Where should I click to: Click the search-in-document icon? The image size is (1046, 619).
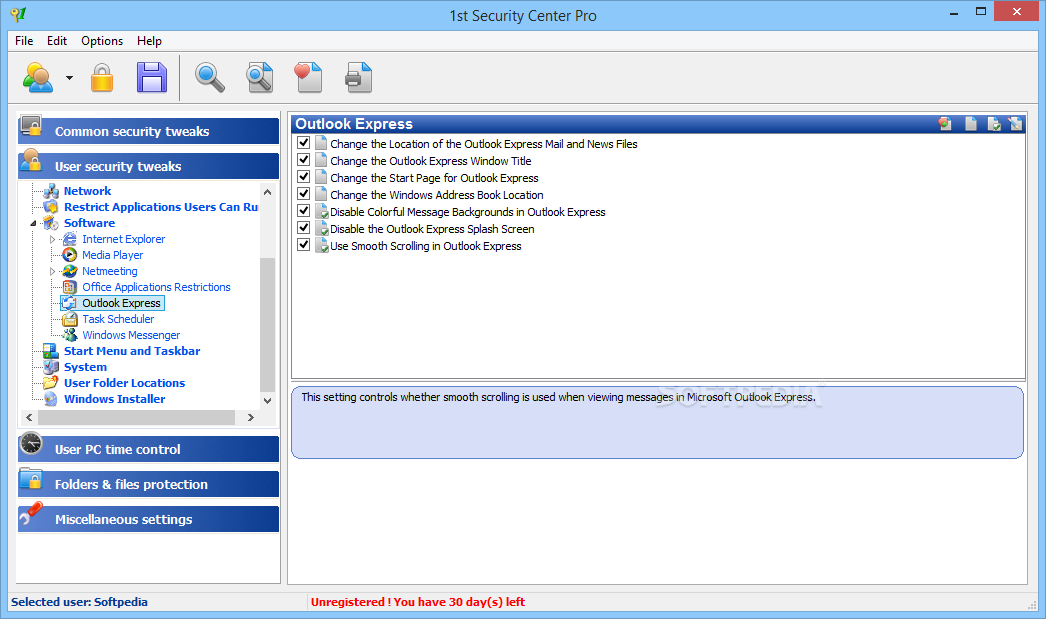[x=259, y=77]
